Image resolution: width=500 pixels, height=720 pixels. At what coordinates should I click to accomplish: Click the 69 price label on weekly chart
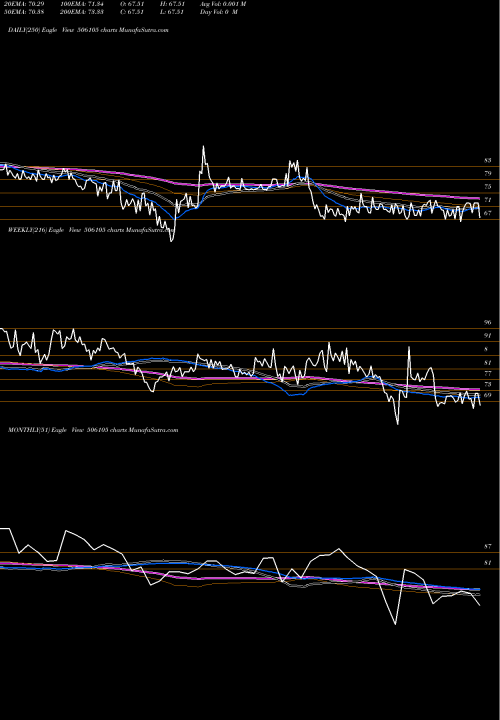(x=488, y=395)
